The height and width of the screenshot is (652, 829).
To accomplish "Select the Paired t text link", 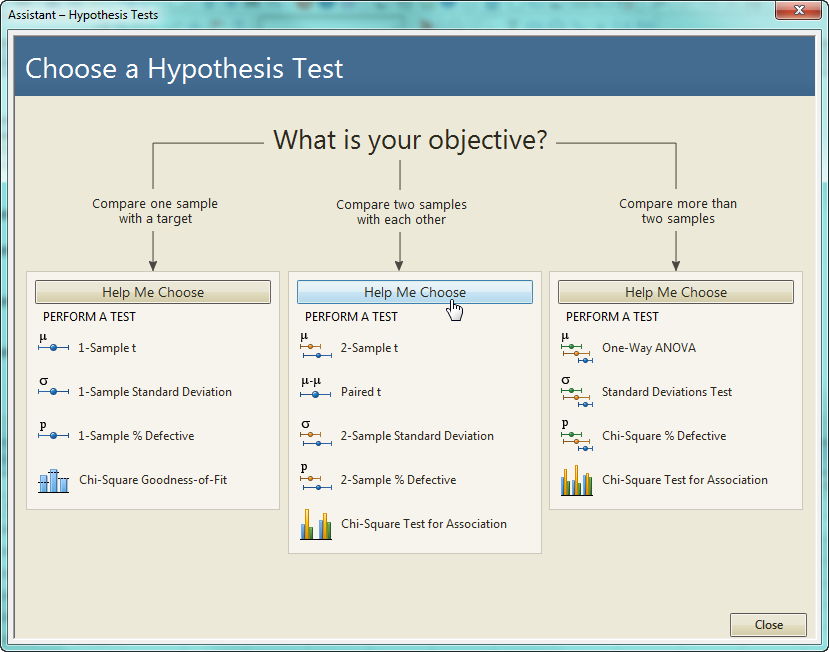I will [x=361, y=392].
